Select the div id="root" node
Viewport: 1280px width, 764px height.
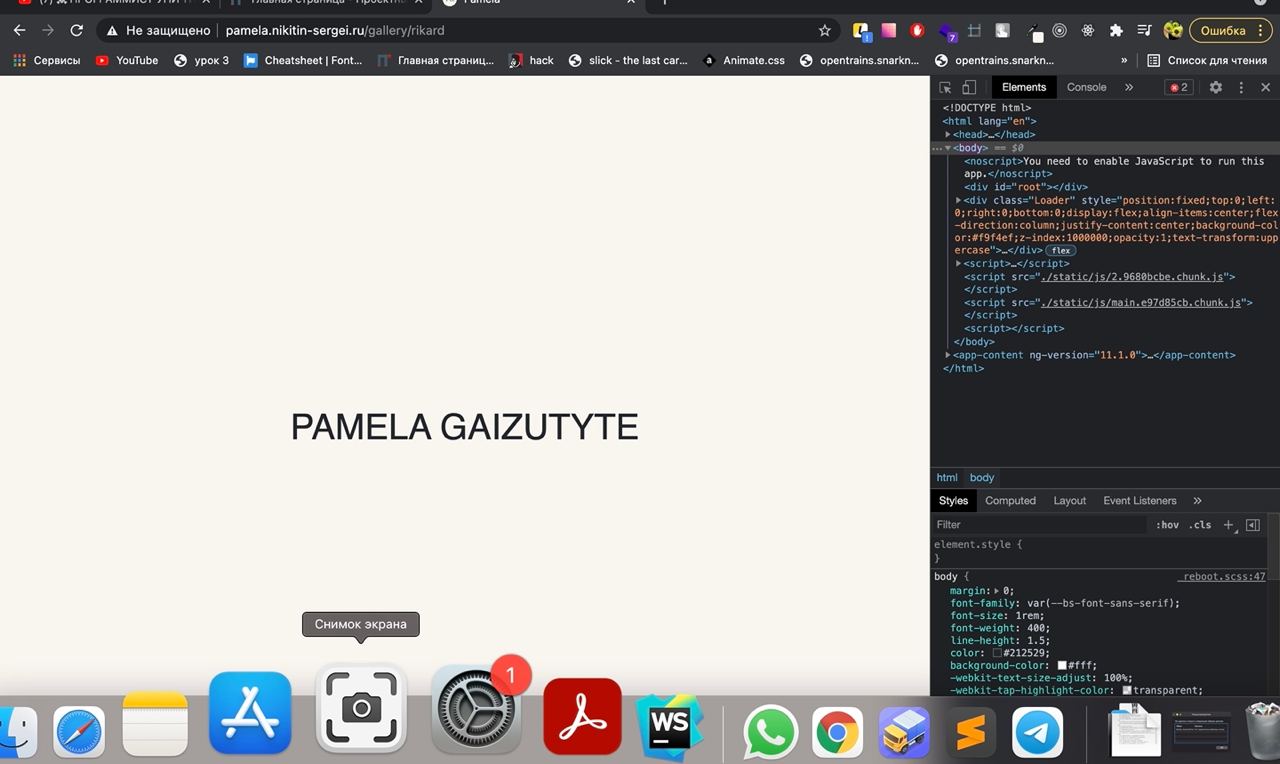tap(1025, 187)
